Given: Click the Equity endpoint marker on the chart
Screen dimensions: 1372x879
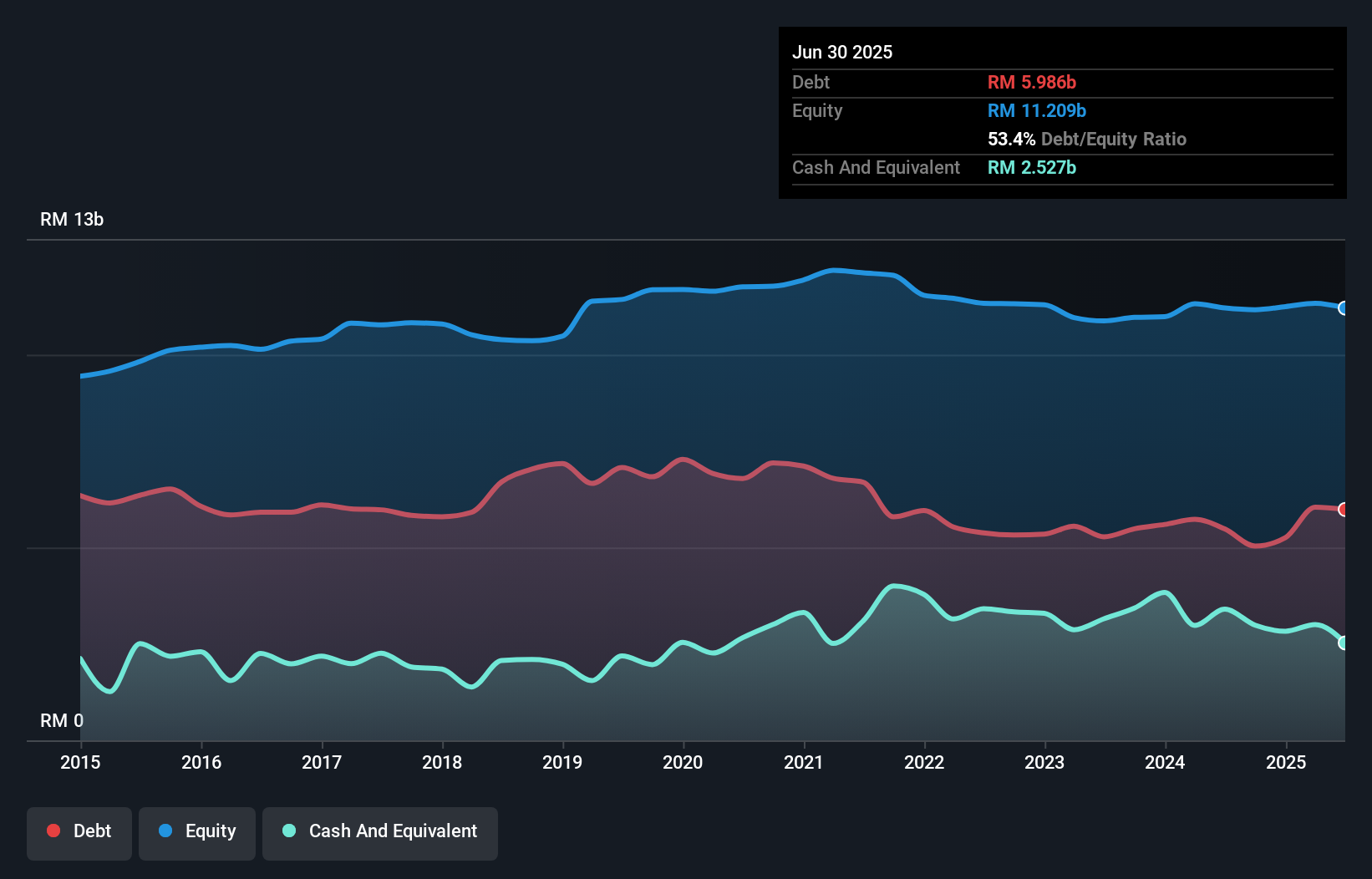Looking at the screenshot, I should pyautogui.click(x=1344, y=308).
